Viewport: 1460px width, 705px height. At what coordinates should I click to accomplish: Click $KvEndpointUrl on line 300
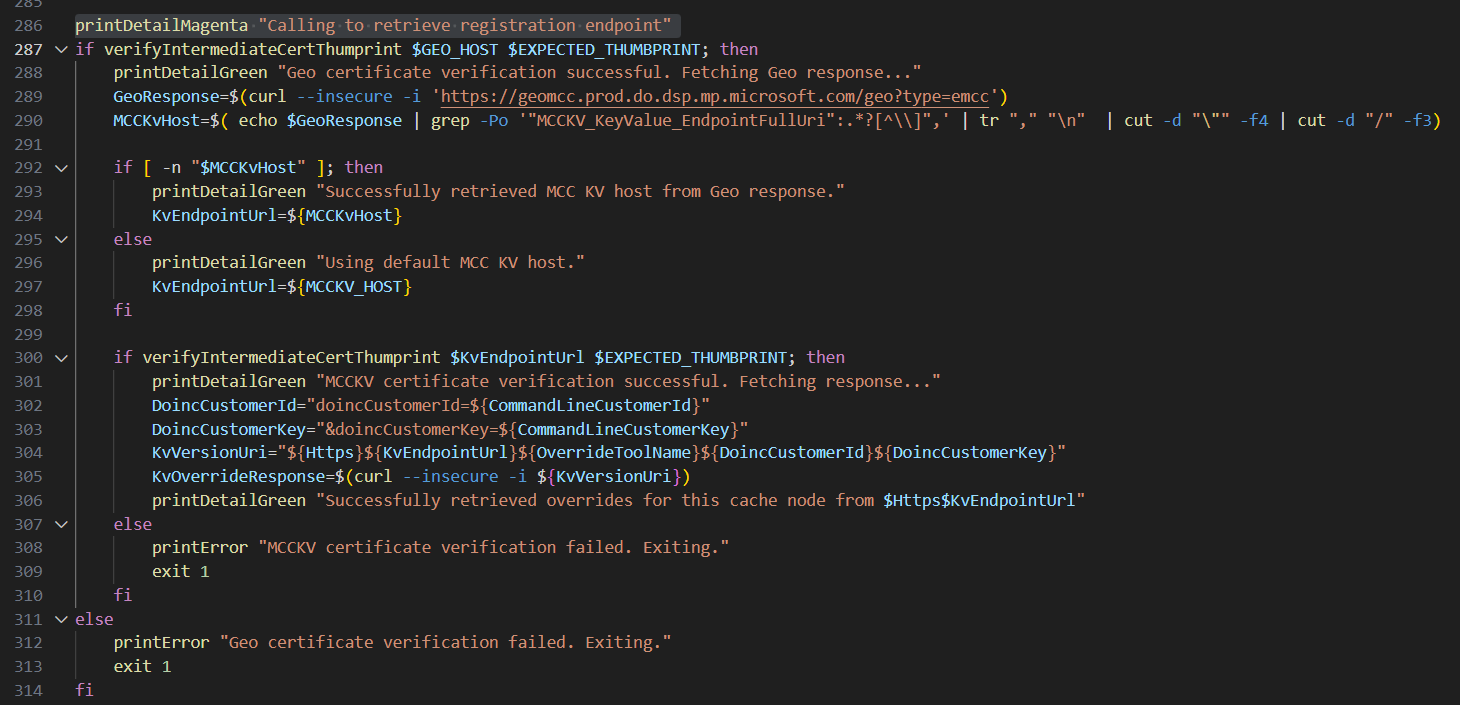tap(517, 358)
